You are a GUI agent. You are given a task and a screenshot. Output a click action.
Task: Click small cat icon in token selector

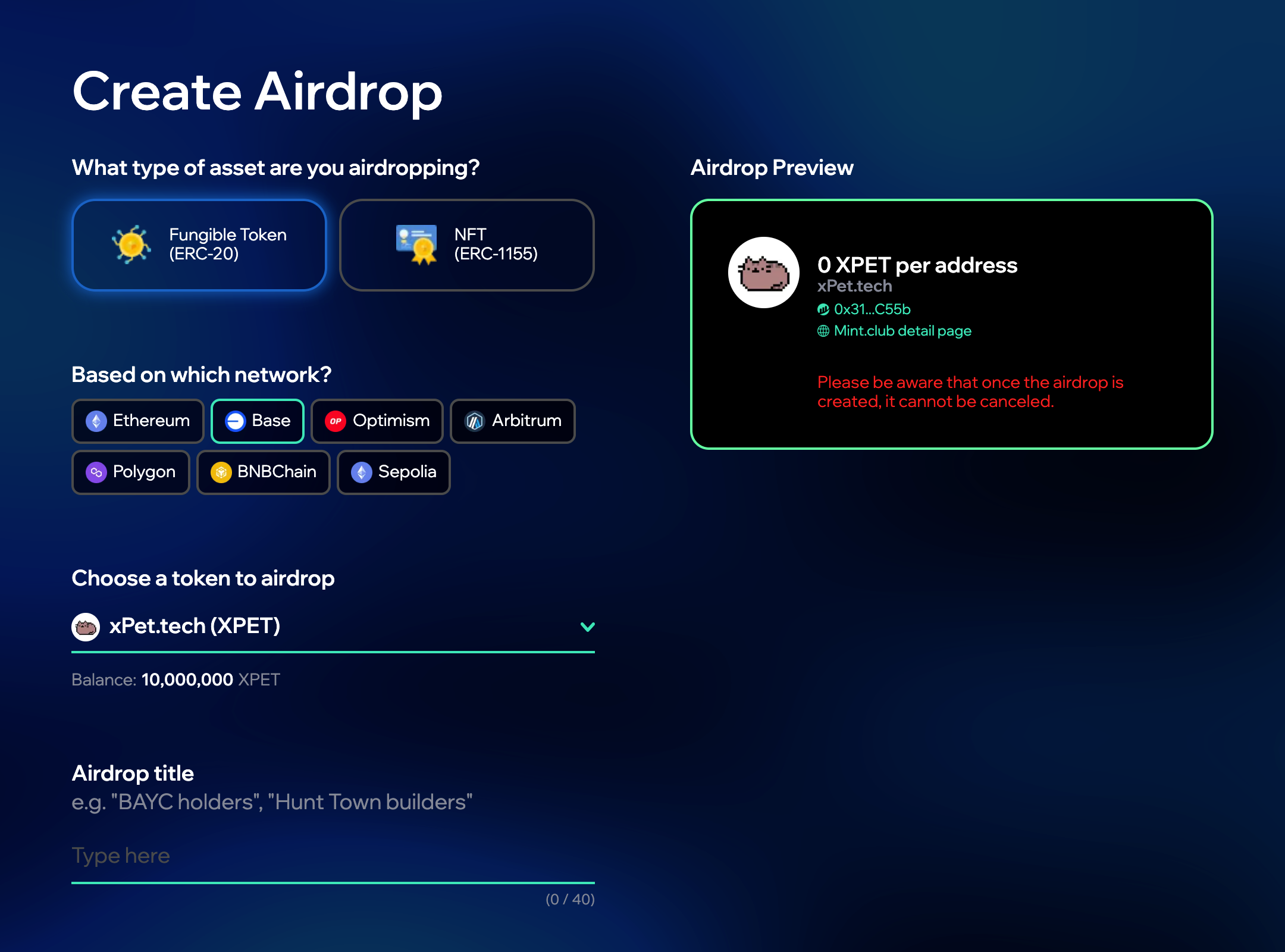(x=86, y=627)
